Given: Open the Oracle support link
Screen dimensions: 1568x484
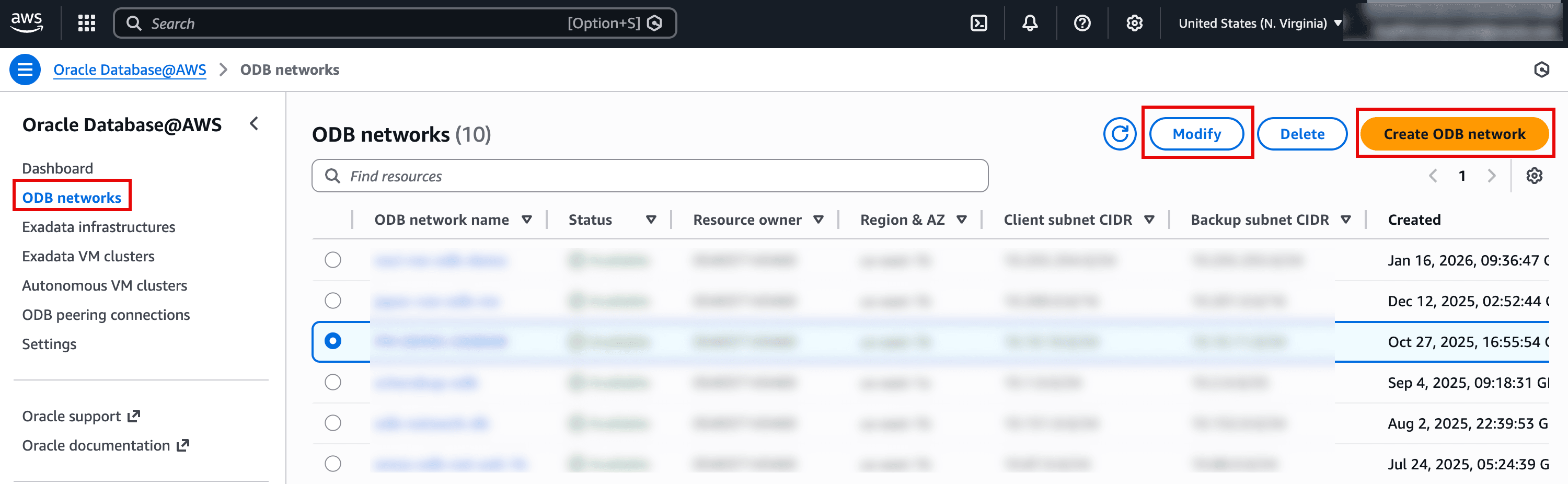Looking at the screenshot, I should click(71, 416).
